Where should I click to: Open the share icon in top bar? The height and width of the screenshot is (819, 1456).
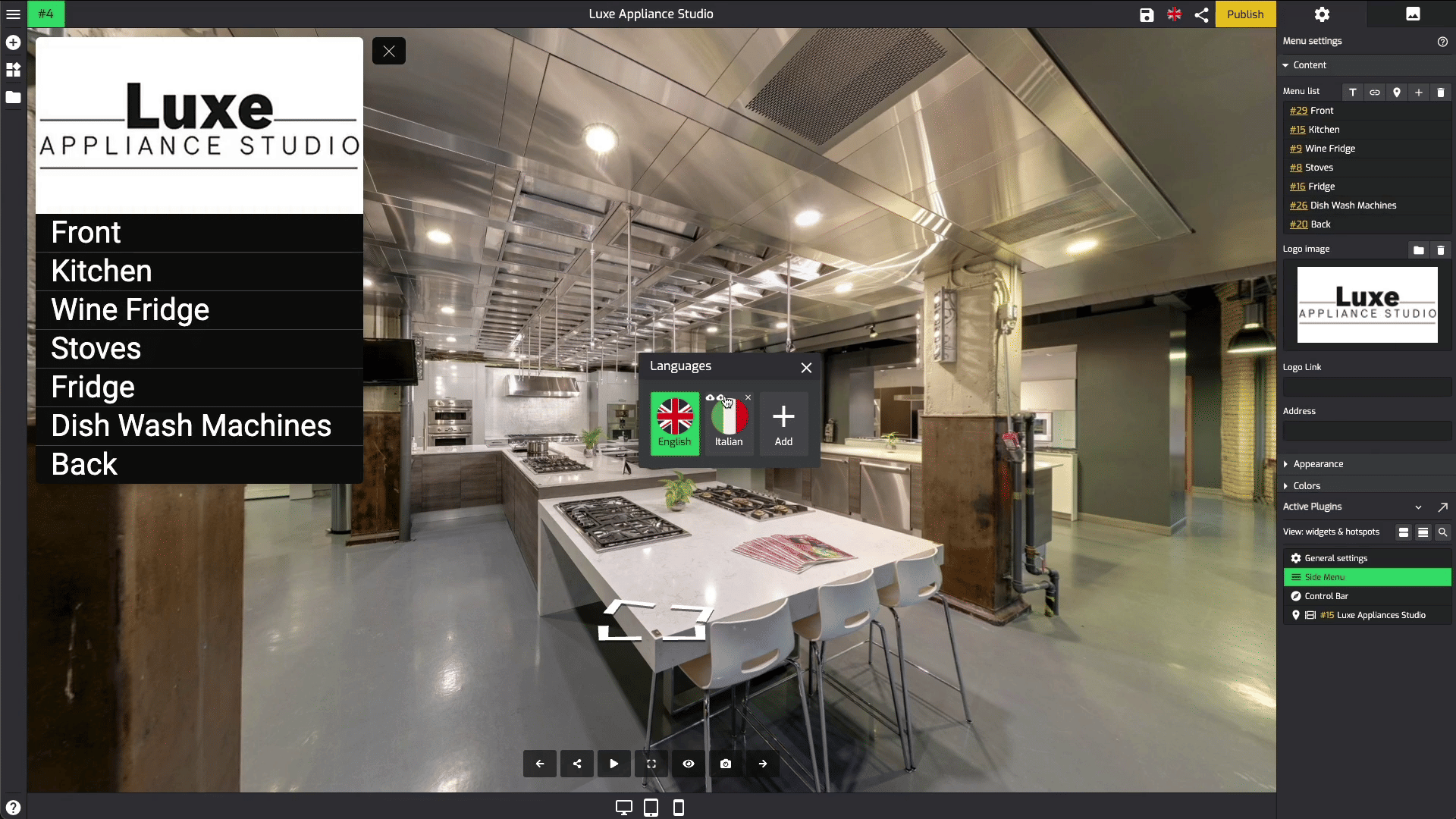[1201, 14]
